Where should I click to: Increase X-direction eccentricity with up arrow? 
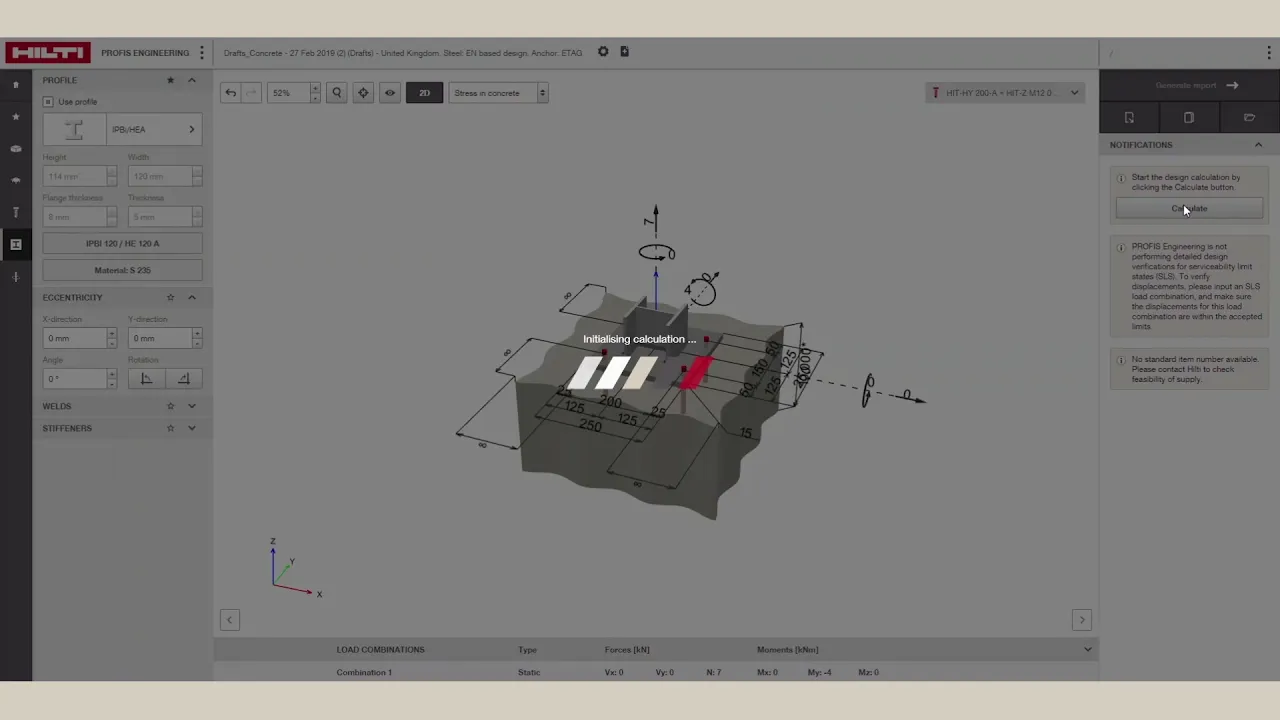click(111, 333)
